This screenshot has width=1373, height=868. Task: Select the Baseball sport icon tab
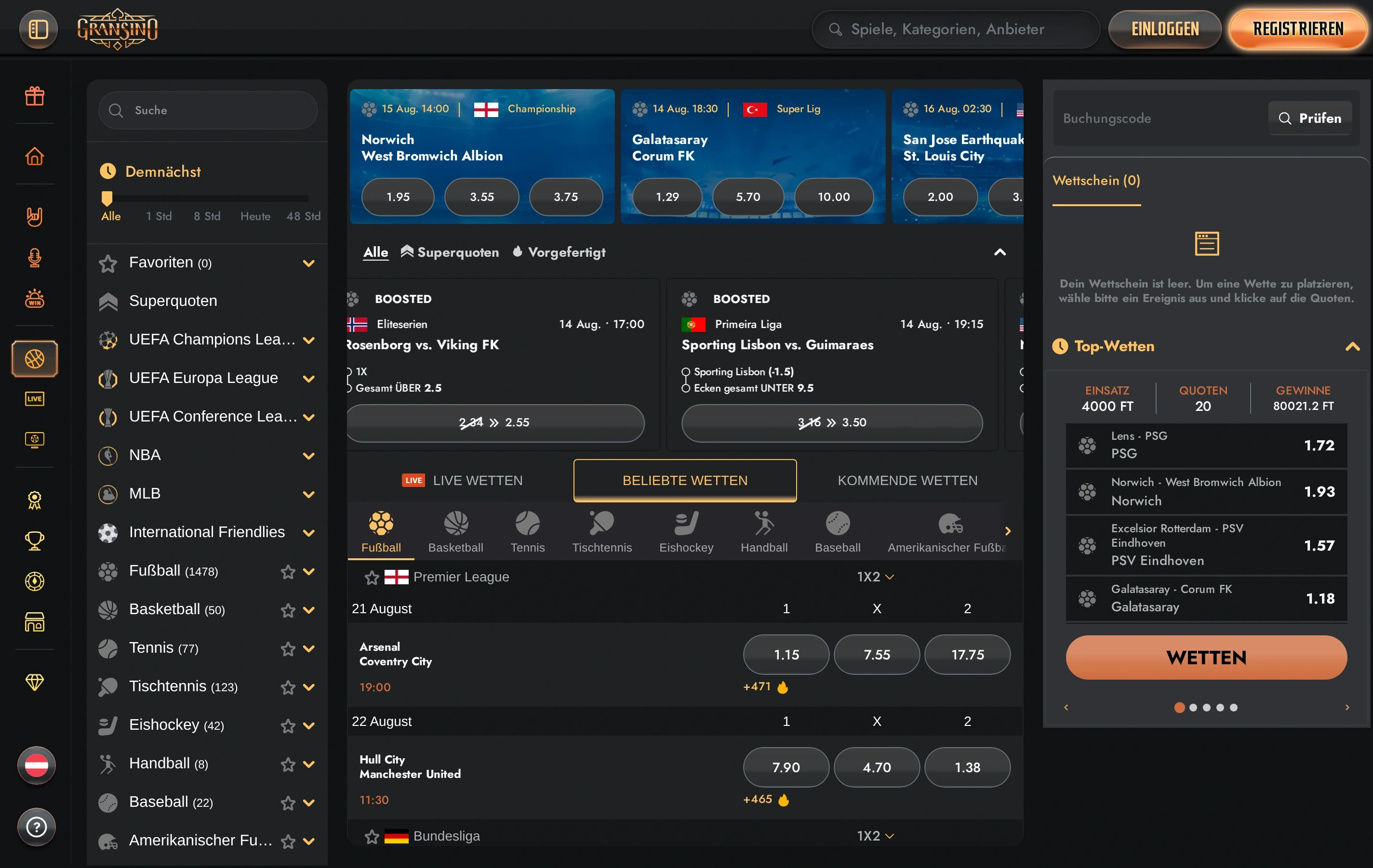coord(838,532)
